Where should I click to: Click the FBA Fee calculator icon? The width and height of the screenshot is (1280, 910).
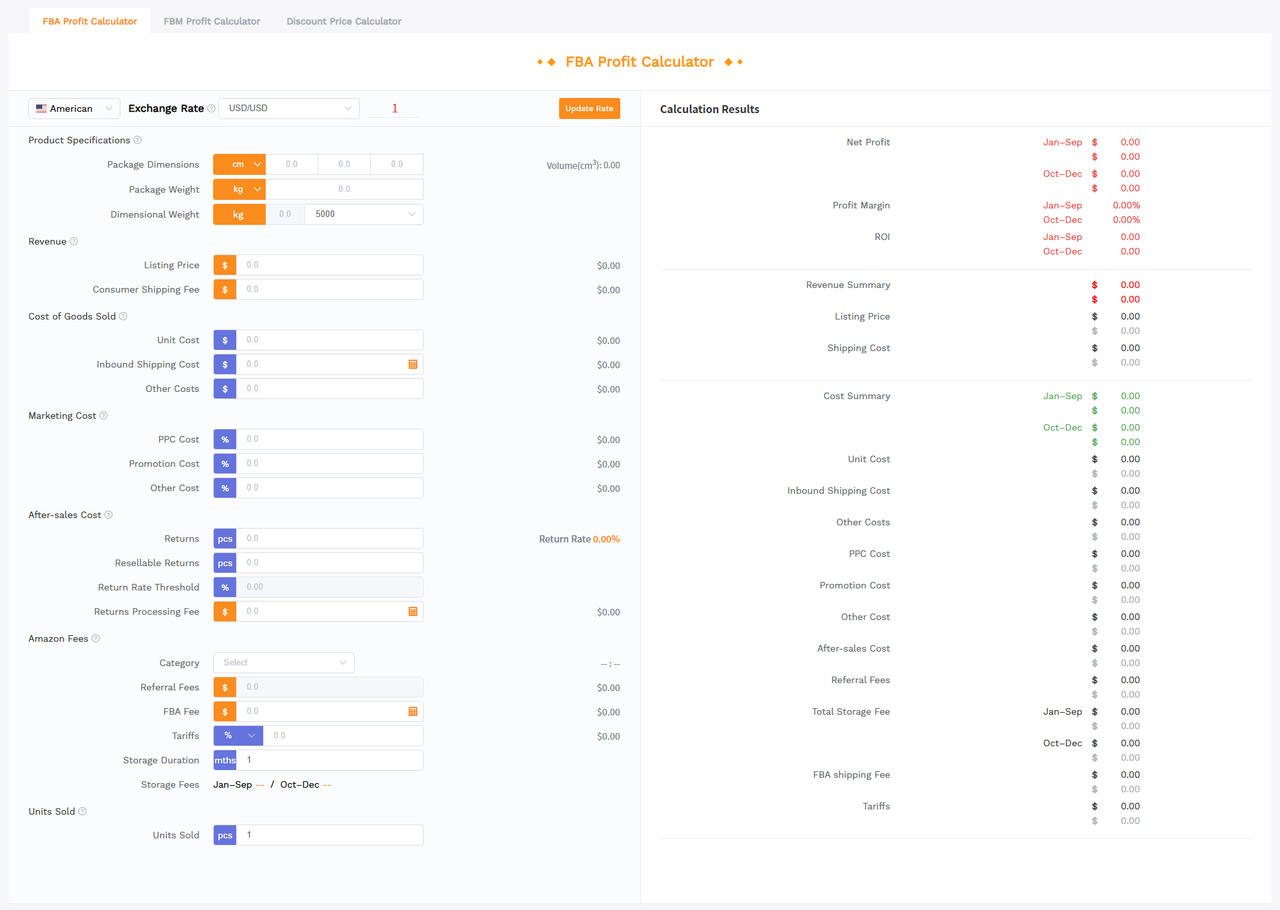(413, 712)
